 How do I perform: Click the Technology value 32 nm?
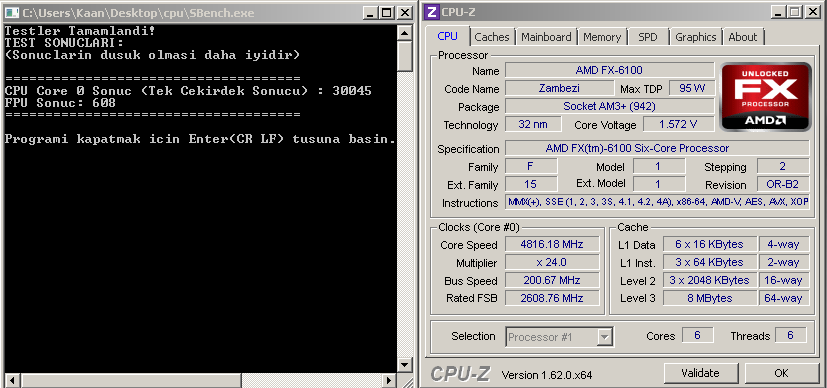532,124
